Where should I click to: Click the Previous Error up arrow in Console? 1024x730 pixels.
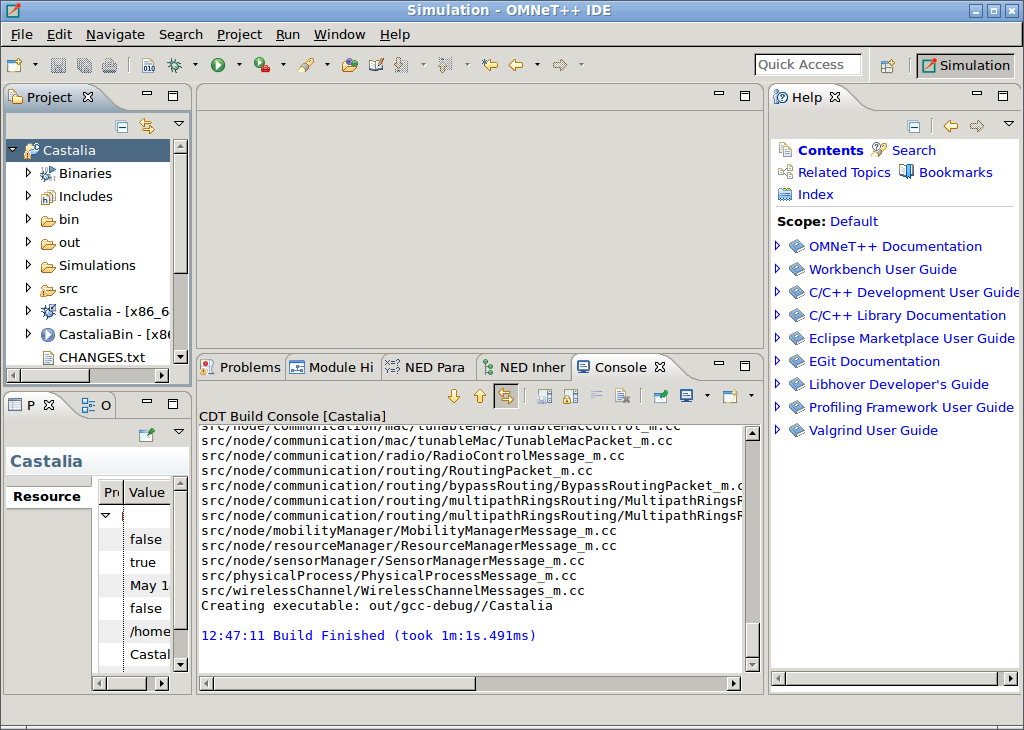[480, 396]
